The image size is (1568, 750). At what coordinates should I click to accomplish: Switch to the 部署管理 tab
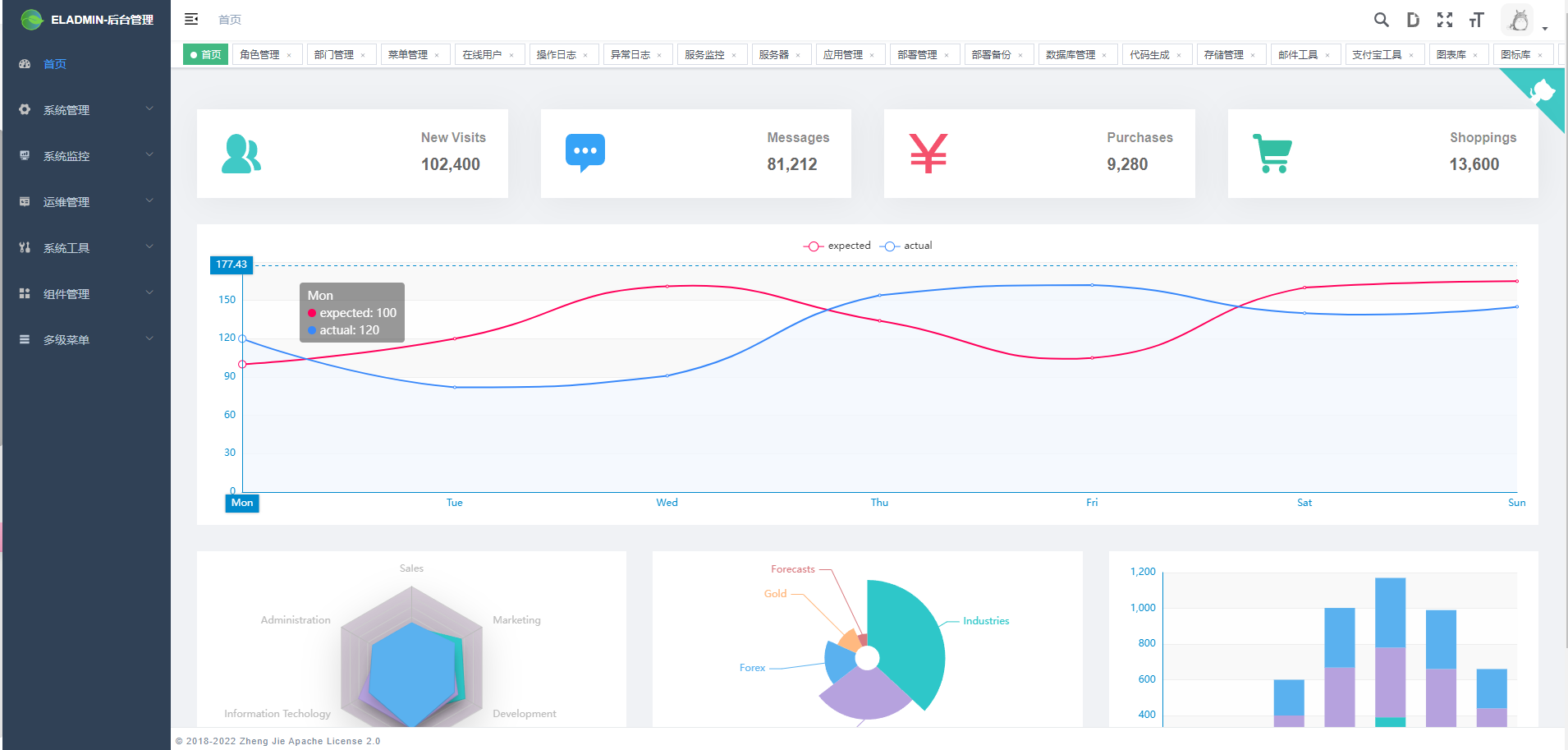pos(924,54)
